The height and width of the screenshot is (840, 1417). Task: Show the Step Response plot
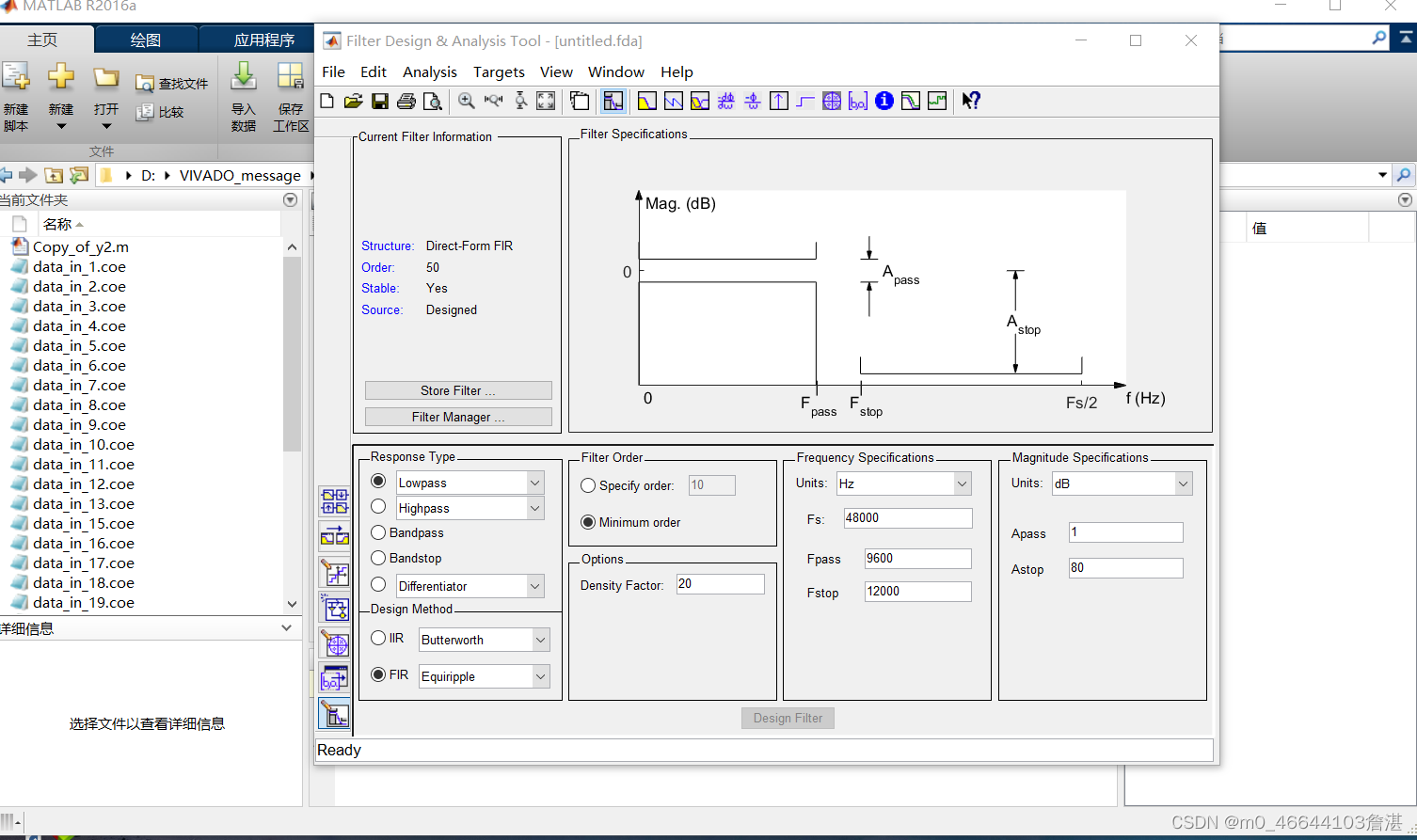(x=804, y=101)
